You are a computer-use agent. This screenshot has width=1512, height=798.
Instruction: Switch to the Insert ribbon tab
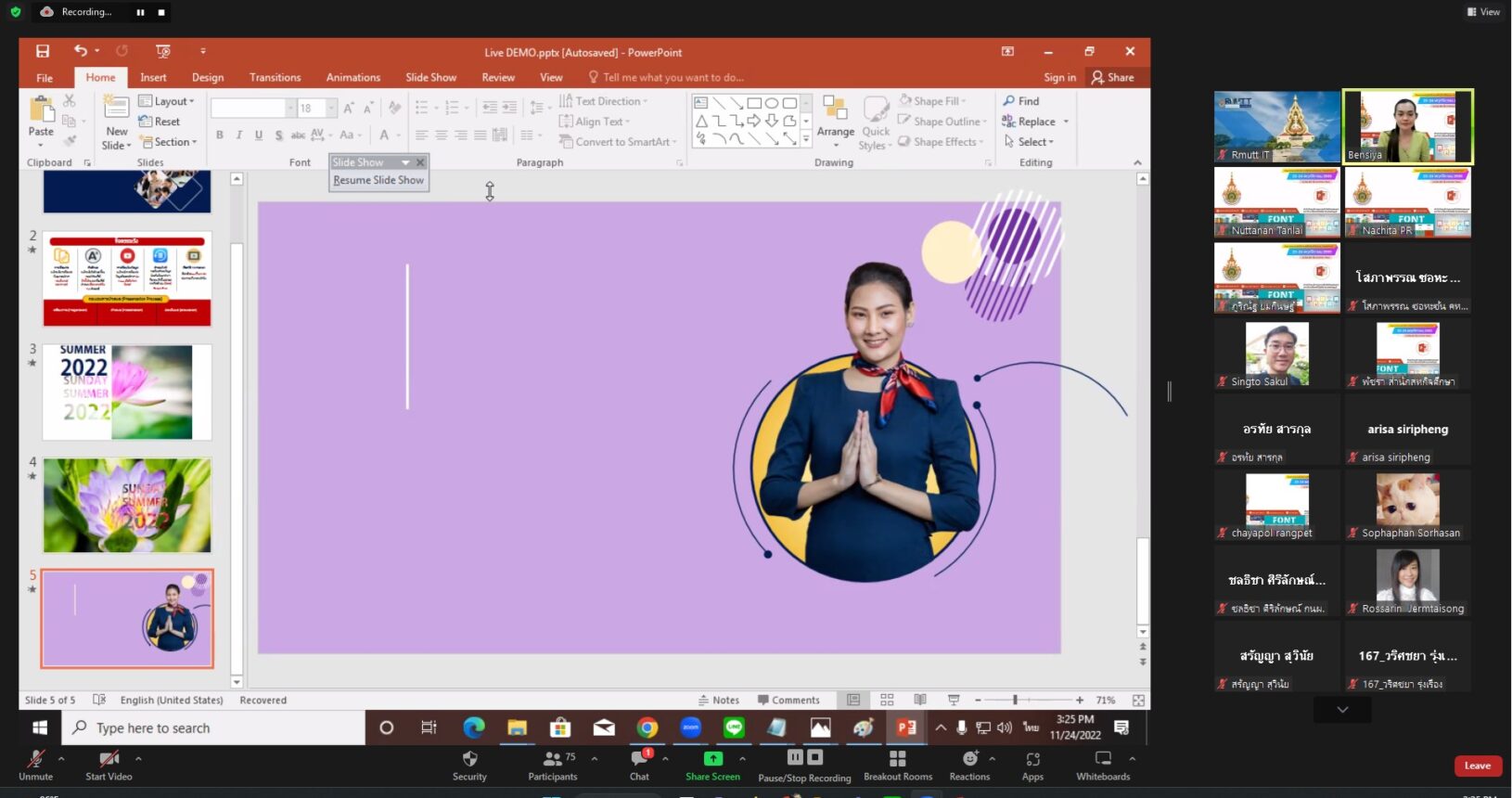(154, 78)
